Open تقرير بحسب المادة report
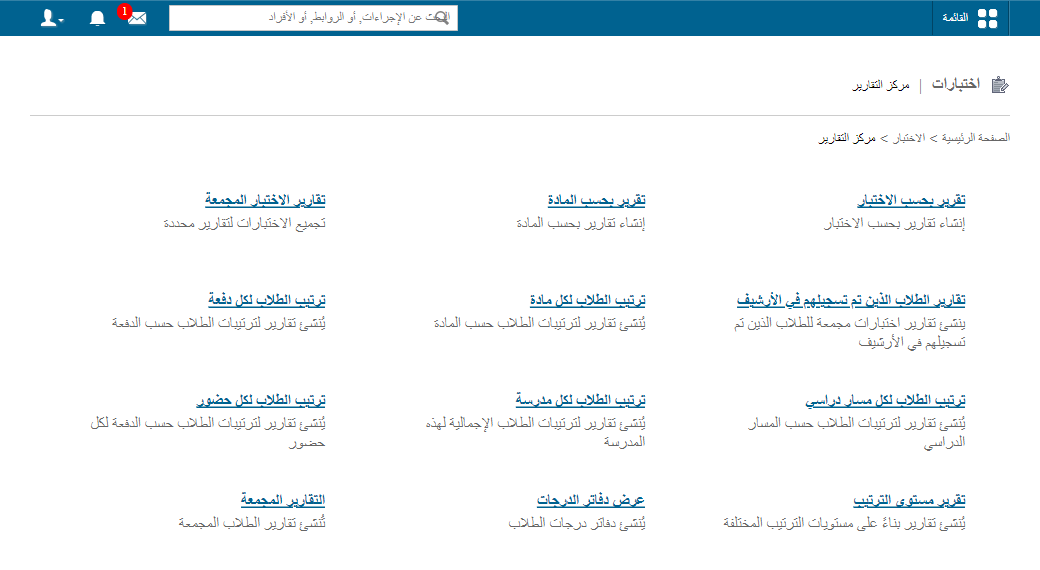 (x=596, y=200)
